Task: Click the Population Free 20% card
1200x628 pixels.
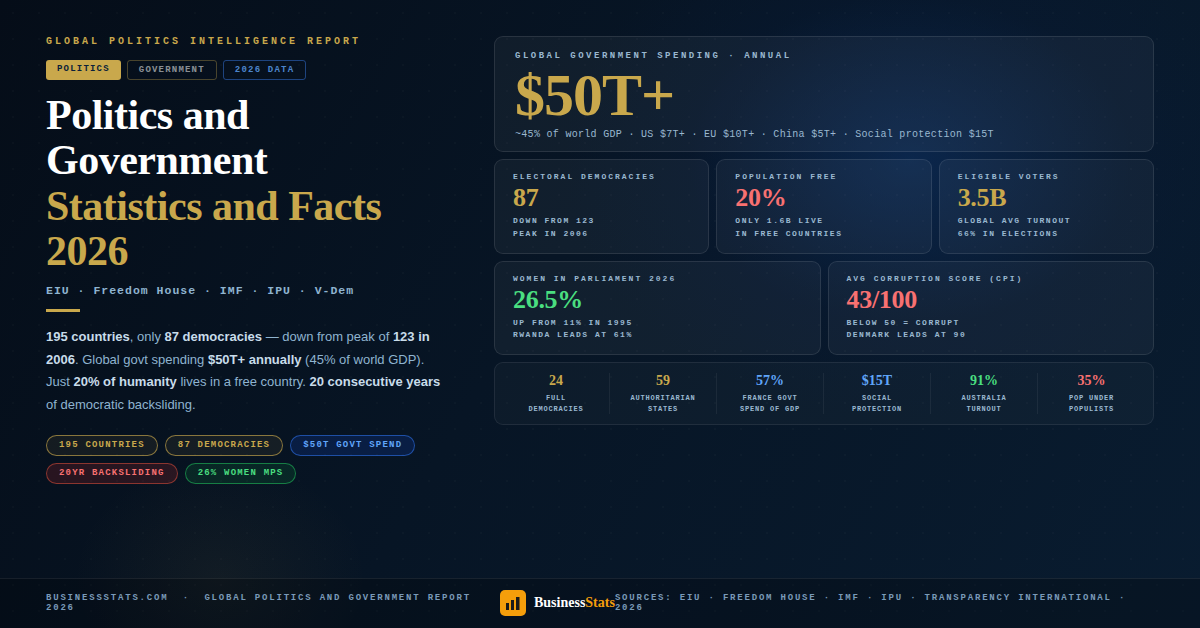Action: [823, 206]
